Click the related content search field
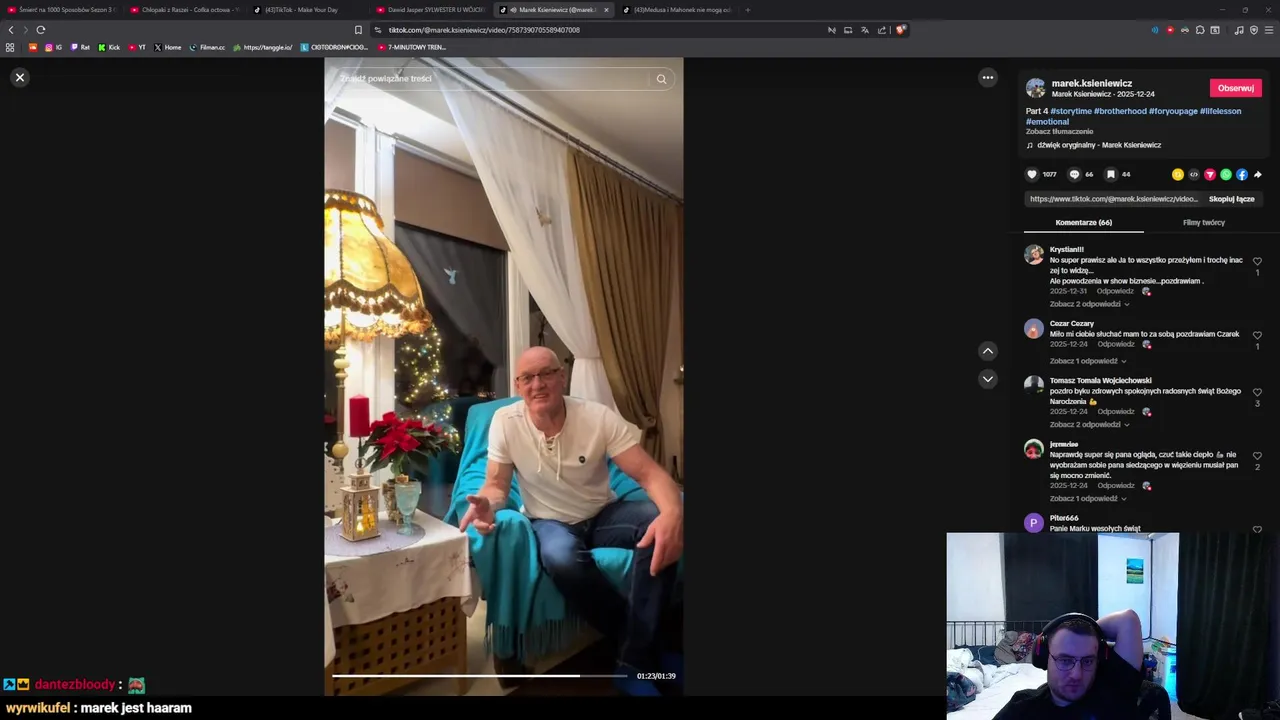The width and height of the screenshot is (1280, 720). point(490,78)
